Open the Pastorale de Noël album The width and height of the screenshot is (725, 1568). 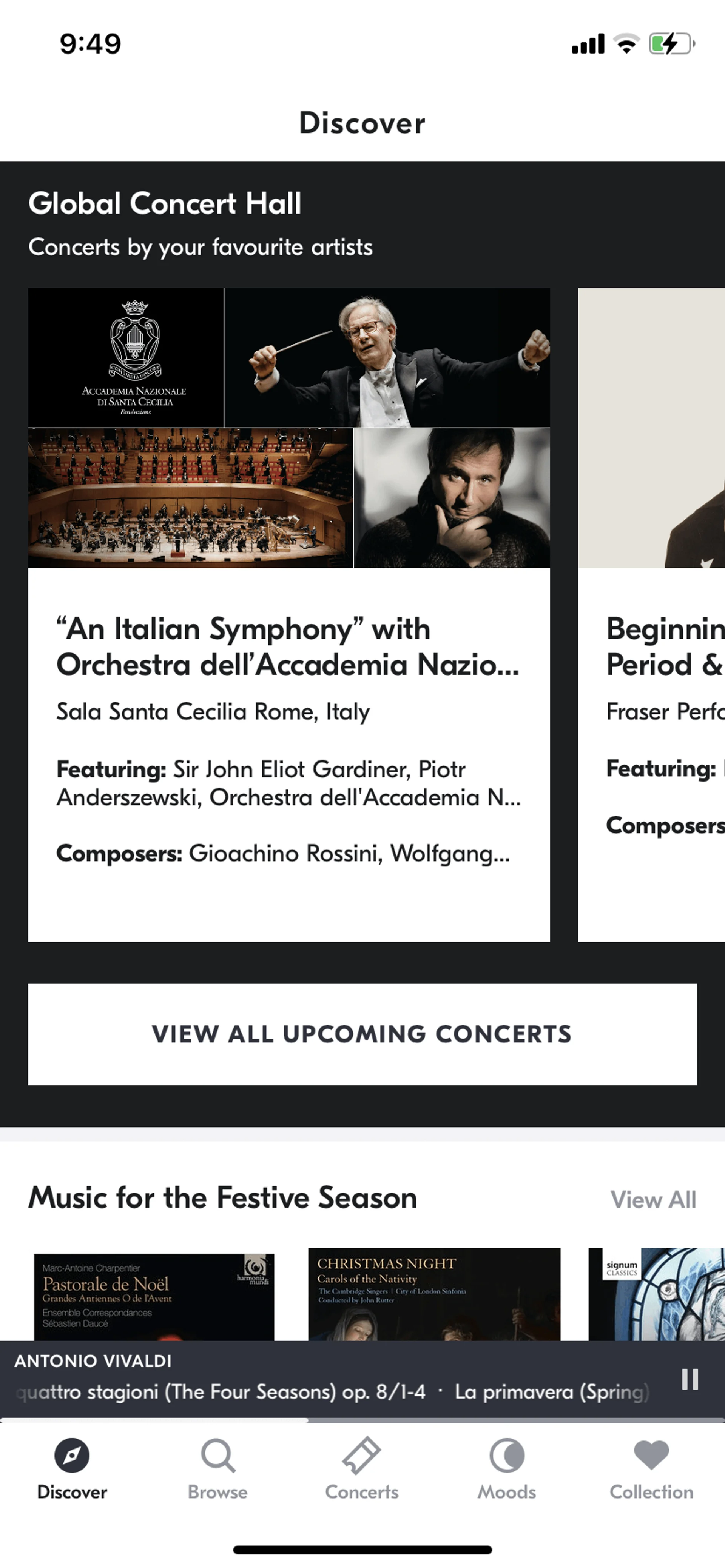[x=154, y=1297]
